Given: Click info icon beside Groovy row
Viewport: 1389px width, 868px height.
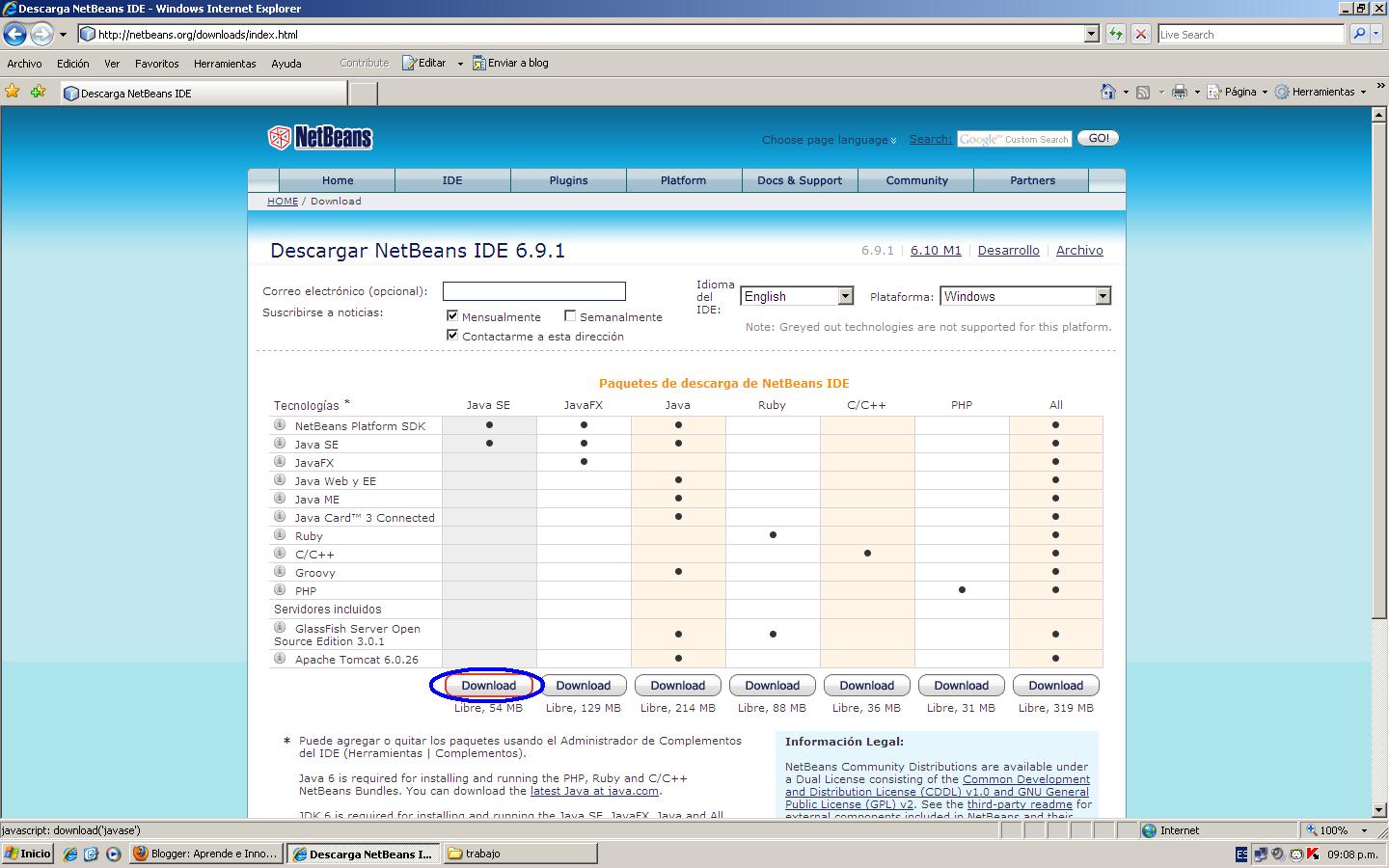Looking at the screenshot, I should (x=280, y=571).
